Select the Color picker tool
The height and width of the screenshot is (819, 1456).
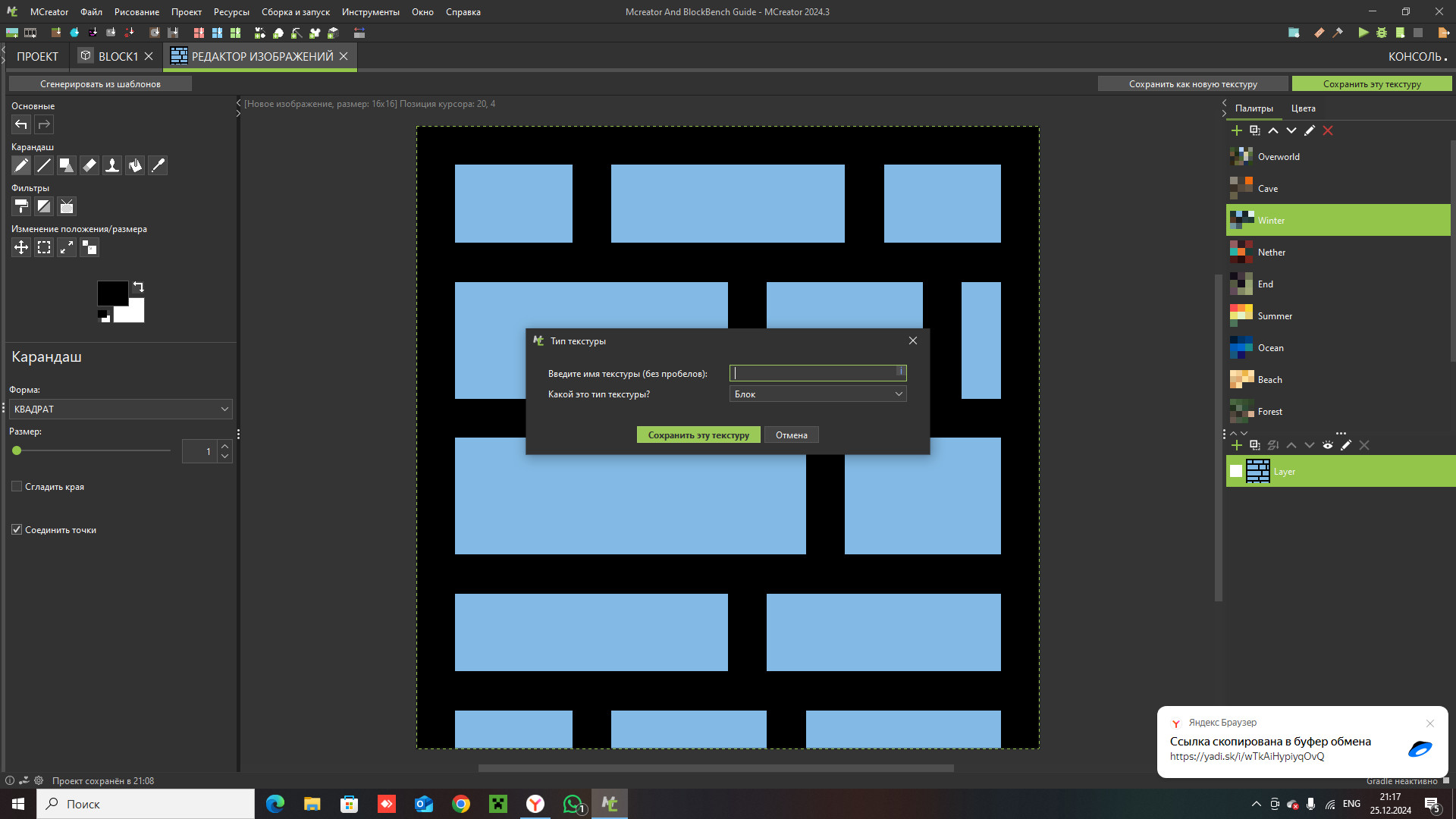point(158,165)
